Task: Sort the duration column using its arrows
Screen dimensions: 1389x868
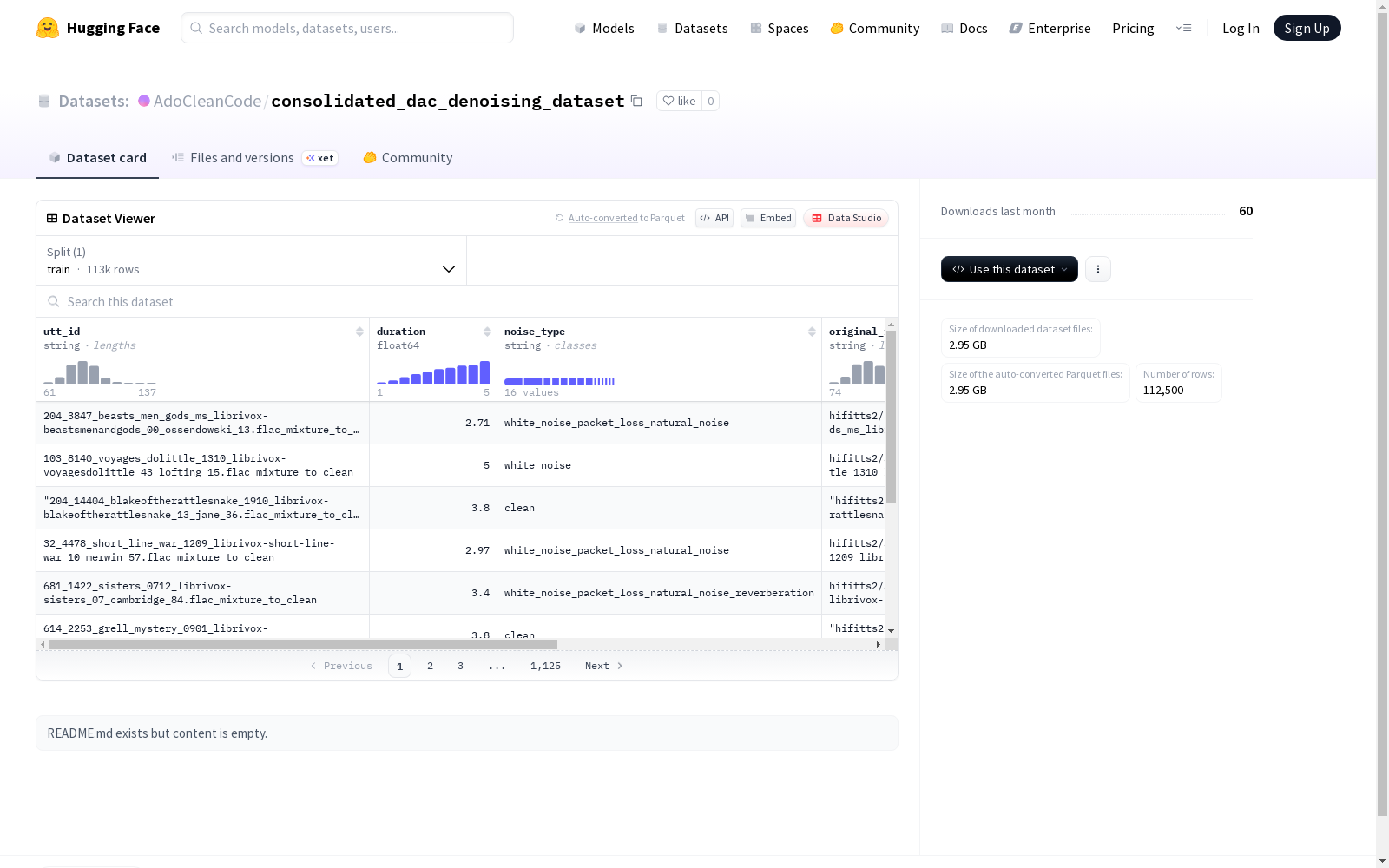Action: click(x=487, y=332)
